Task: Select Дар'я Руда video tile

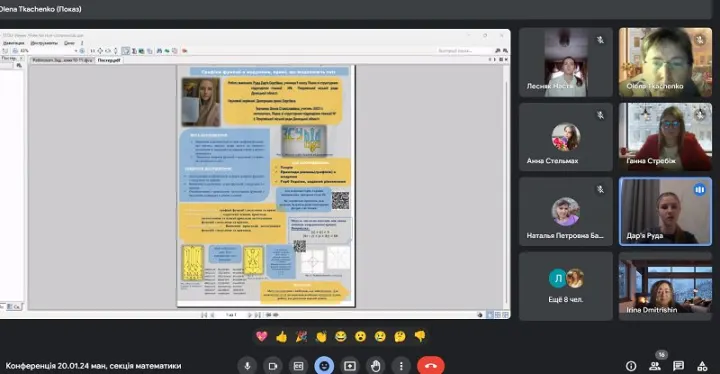Action: click(665, 211)
